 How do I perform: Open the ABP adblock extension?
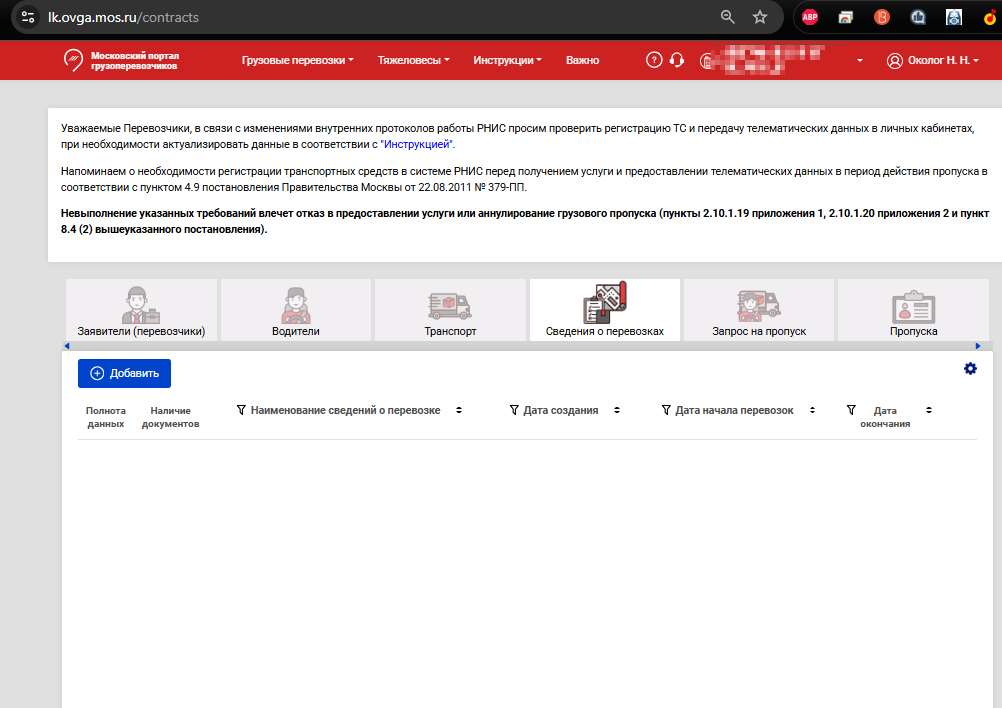(810, 17)
